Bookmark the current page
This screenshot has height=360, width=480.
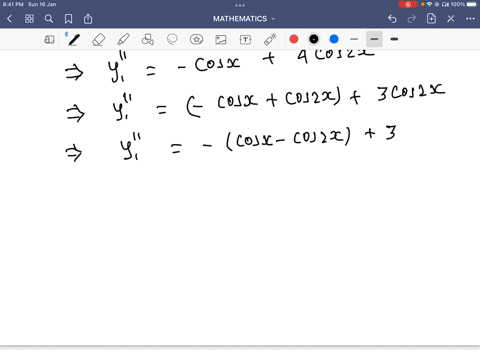(x=68, y=19)
